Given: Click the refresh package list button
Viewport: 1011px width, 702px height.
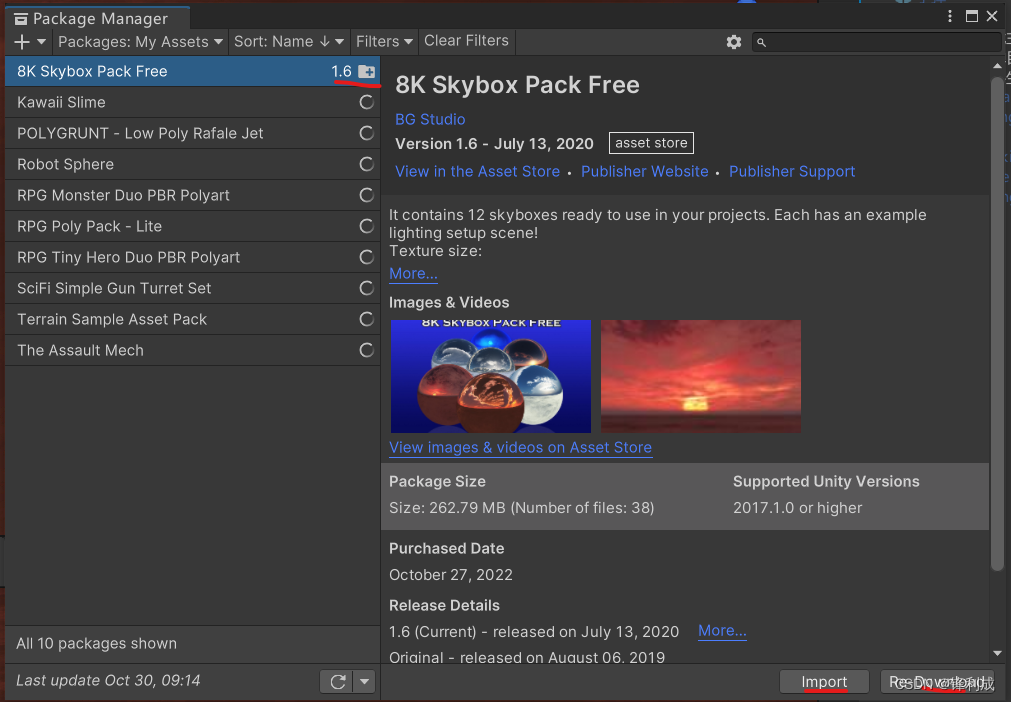Looking at the screenshot, I should tap(338, 681).
